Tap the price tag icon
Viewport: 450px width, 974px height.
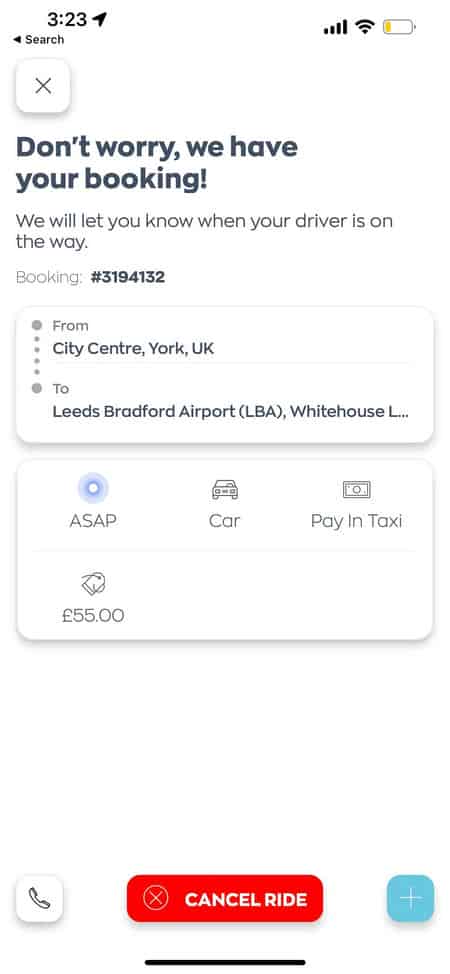click(93, 584)
